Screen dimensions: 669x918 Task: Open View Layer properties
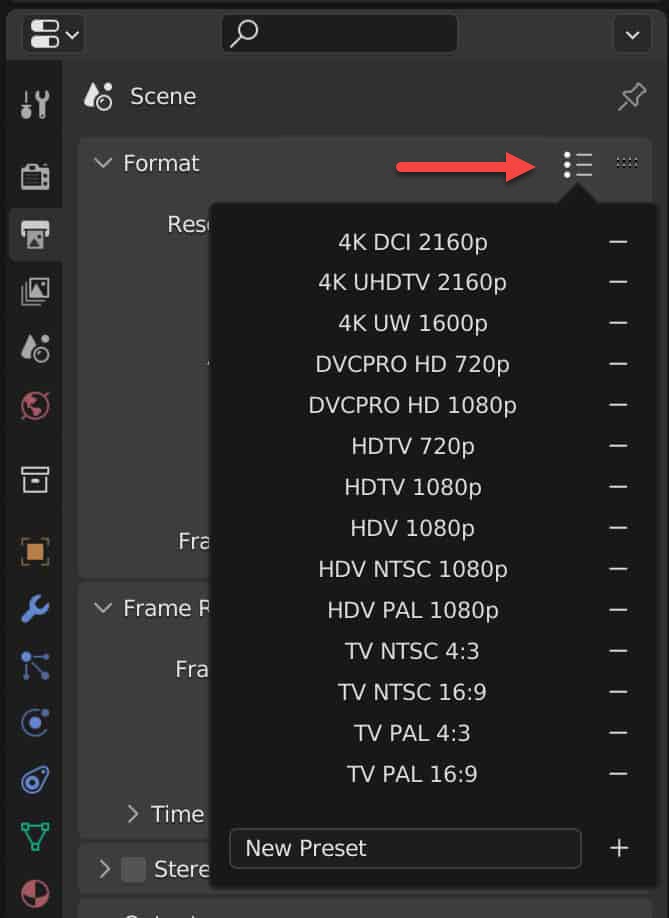click(x=35, y=294)
